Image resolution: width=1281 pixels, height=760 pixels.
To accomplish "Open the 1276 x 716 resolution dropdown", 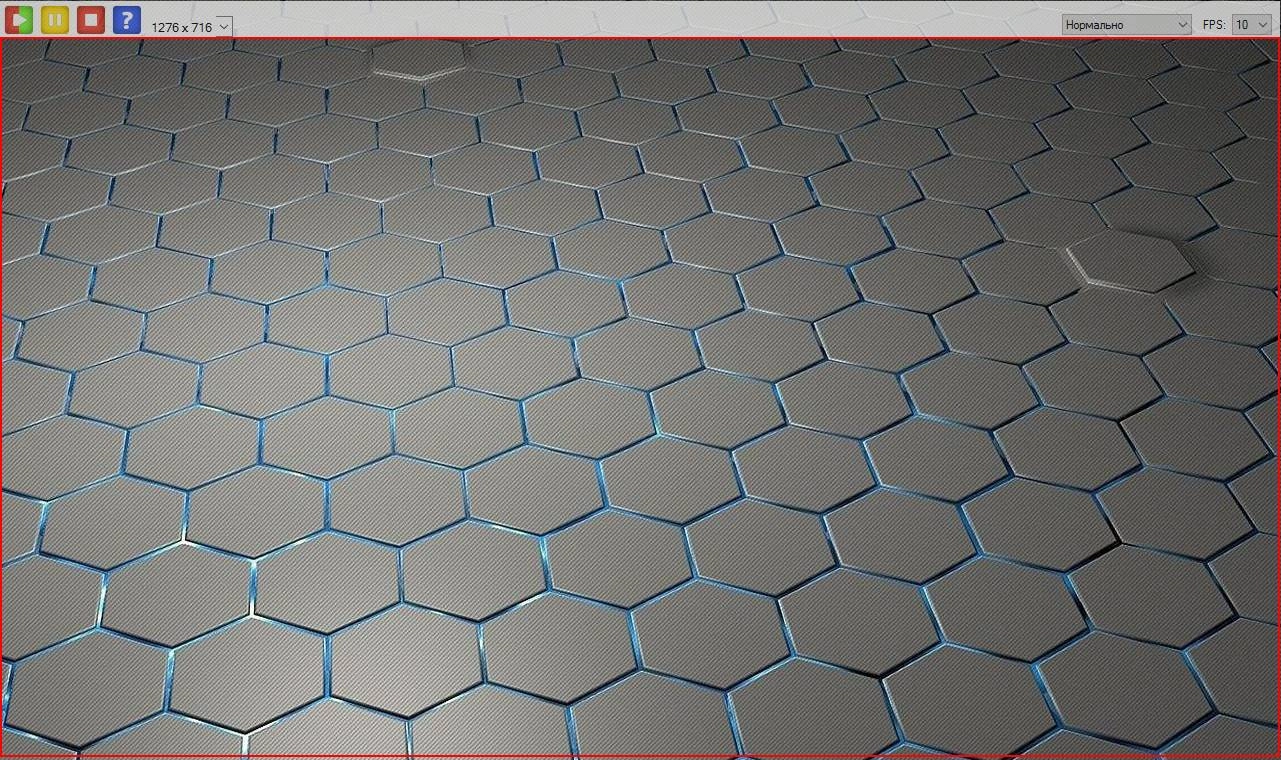I will pyautogui.click(x=190, y=27).
